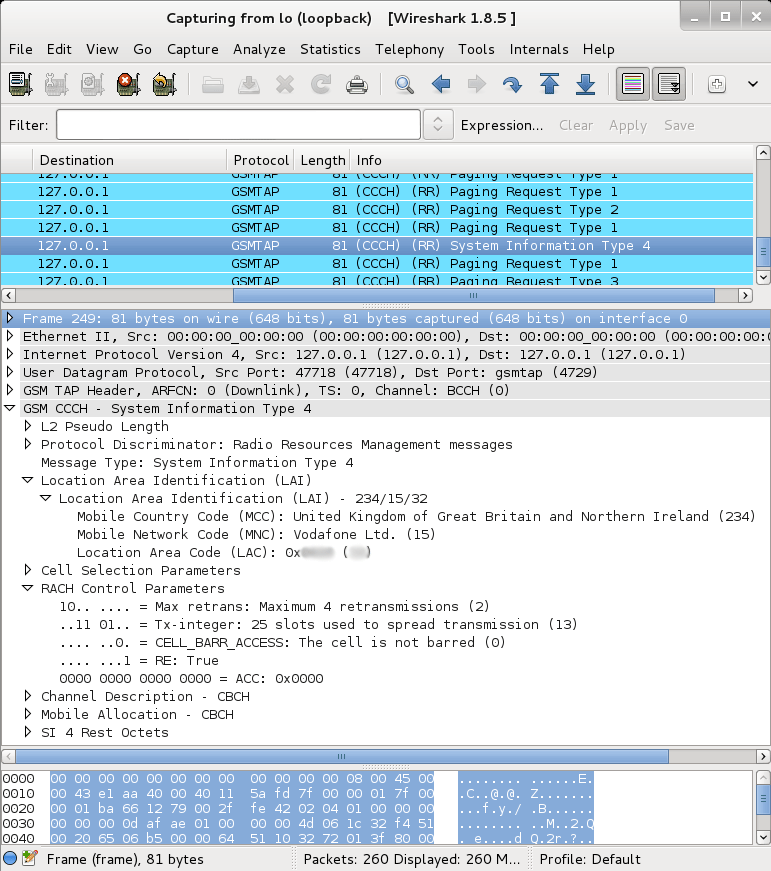
Task: Click the Save filter button
Action: point(679,126)
